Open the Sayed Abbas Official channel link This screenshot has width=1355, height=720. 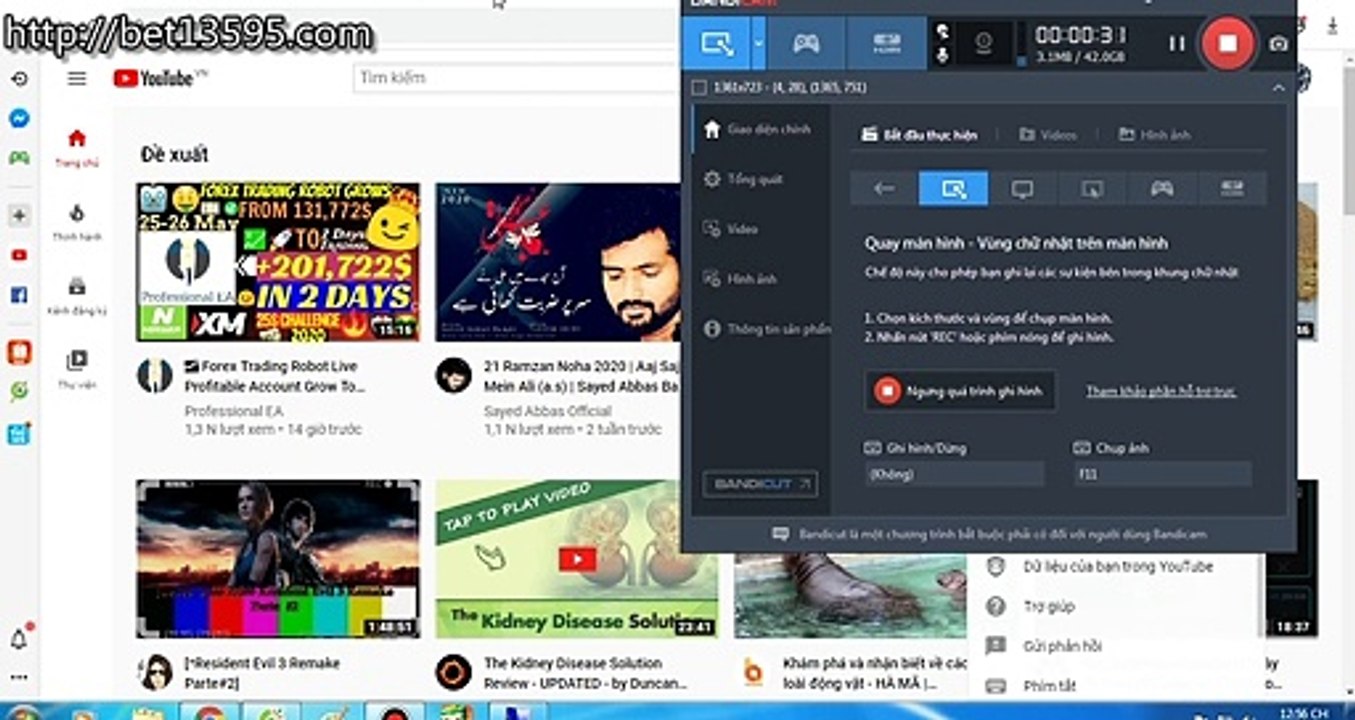pyautogui.click(x=548, y=411)
